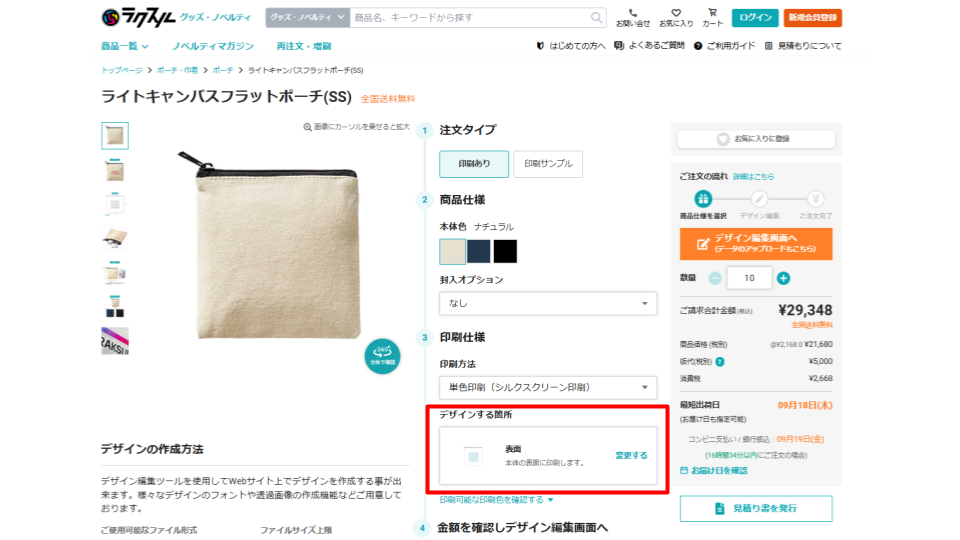Open the 封入オプション dropdown
Image resolution: width=960 pixels, height=540 pixels.
tap(548, 303)
